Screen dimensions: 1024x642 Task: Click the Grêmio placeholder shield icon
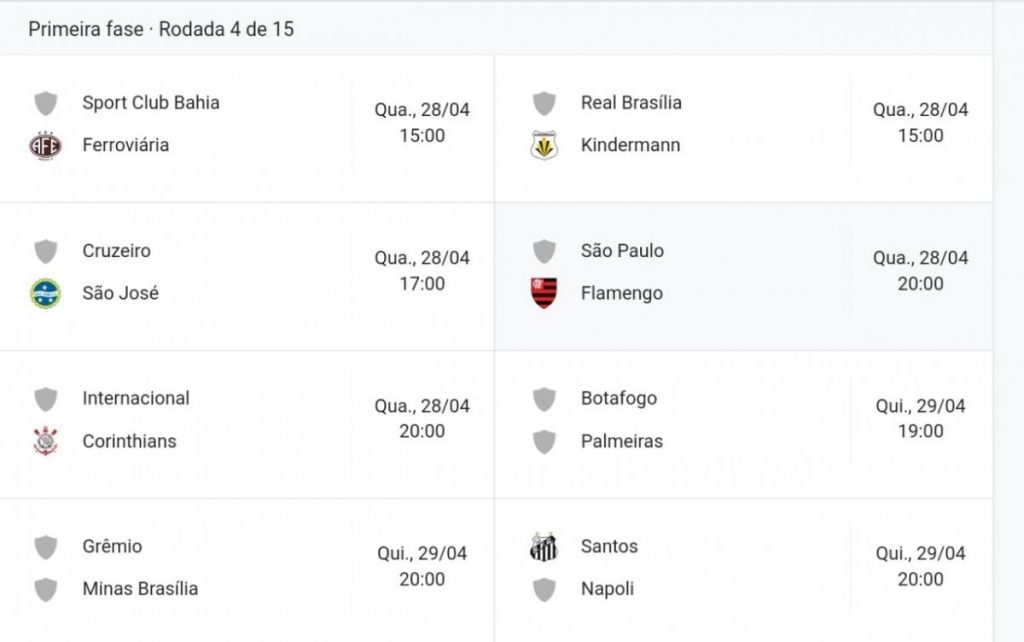(45, 547)
